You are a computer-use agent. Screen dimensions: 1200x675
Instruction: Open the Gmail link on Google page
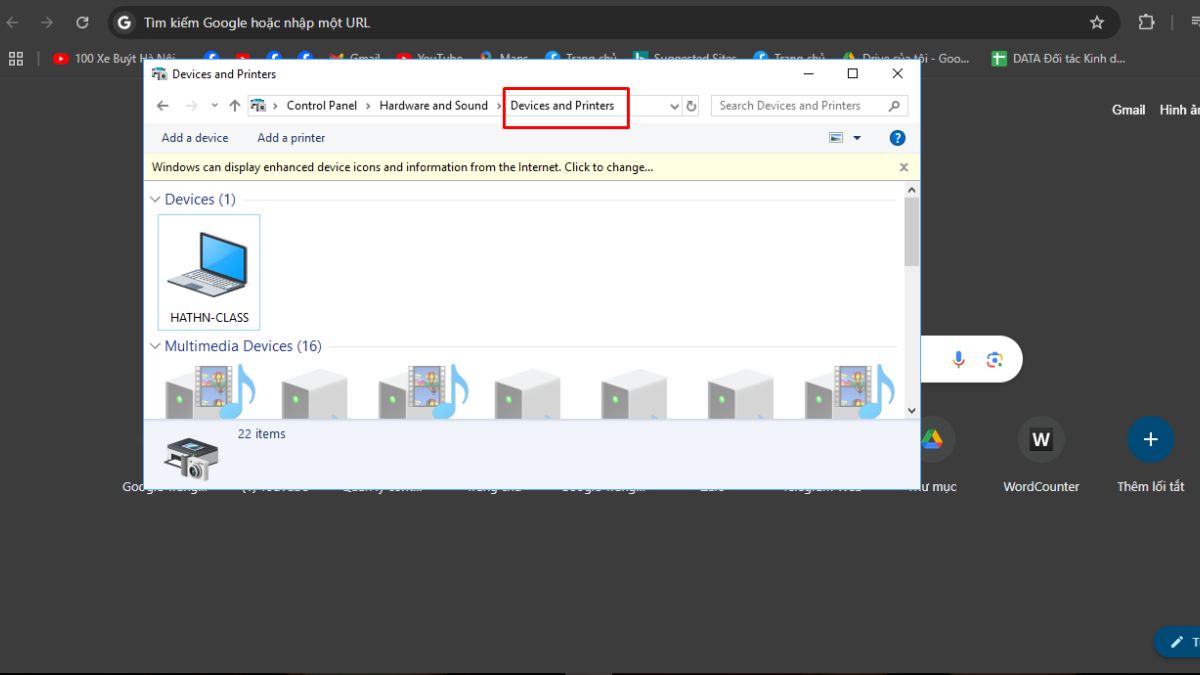coord(1128,110)
